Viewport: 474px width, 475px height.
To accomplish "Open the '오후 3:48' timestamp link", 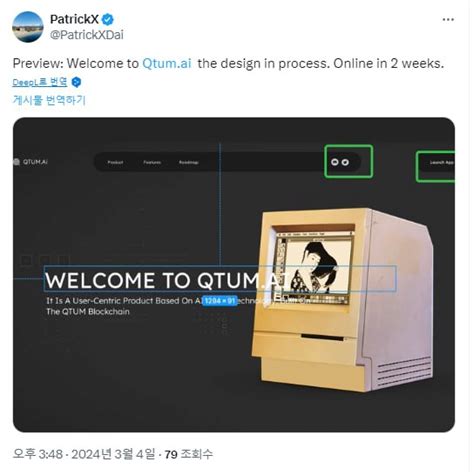I will (x=38, y=454).
